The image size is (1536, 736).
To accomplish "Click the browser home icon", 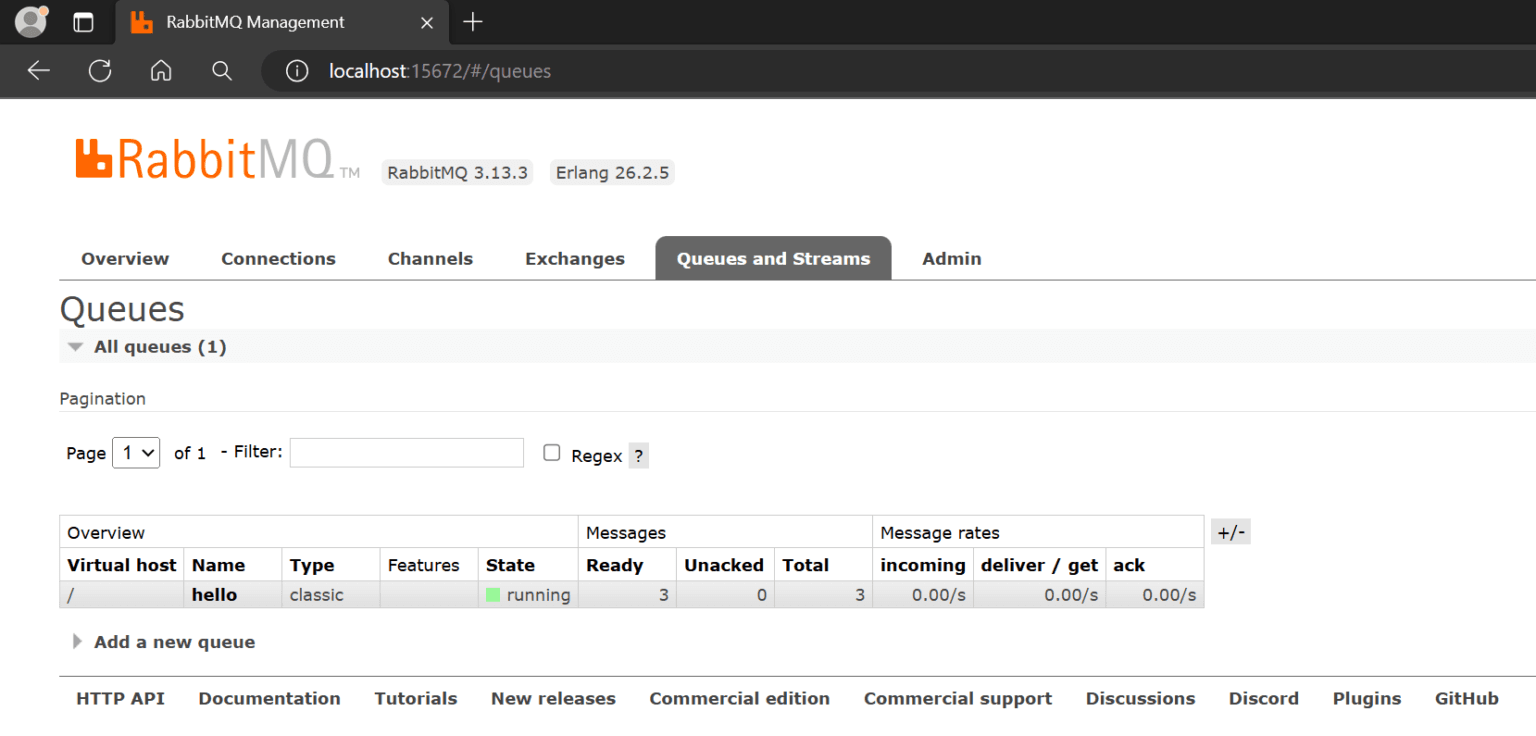I will pyautogui.click(x=161, y=71).
